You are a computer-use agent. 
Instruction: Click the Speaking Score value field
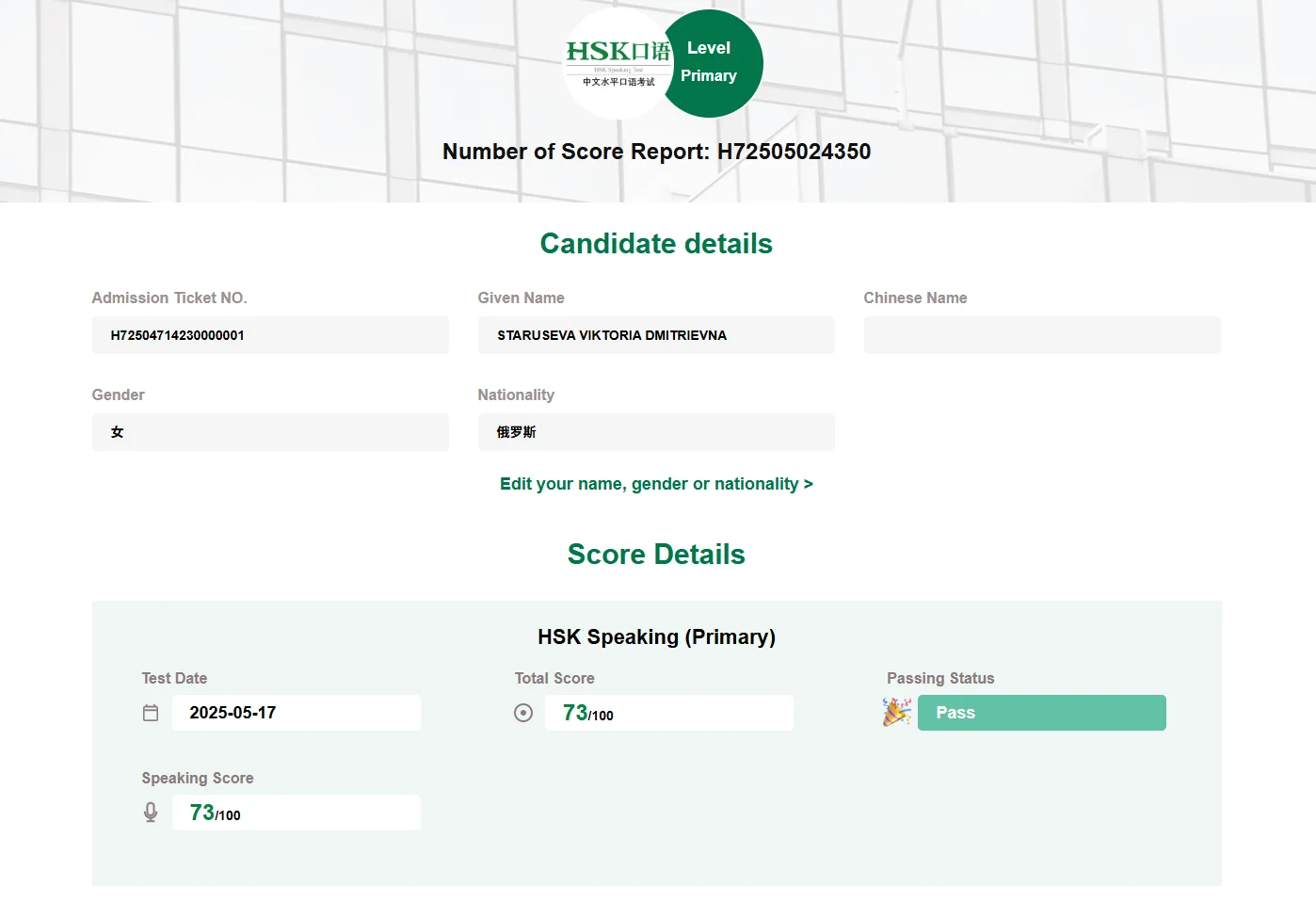tap(297, 813)
